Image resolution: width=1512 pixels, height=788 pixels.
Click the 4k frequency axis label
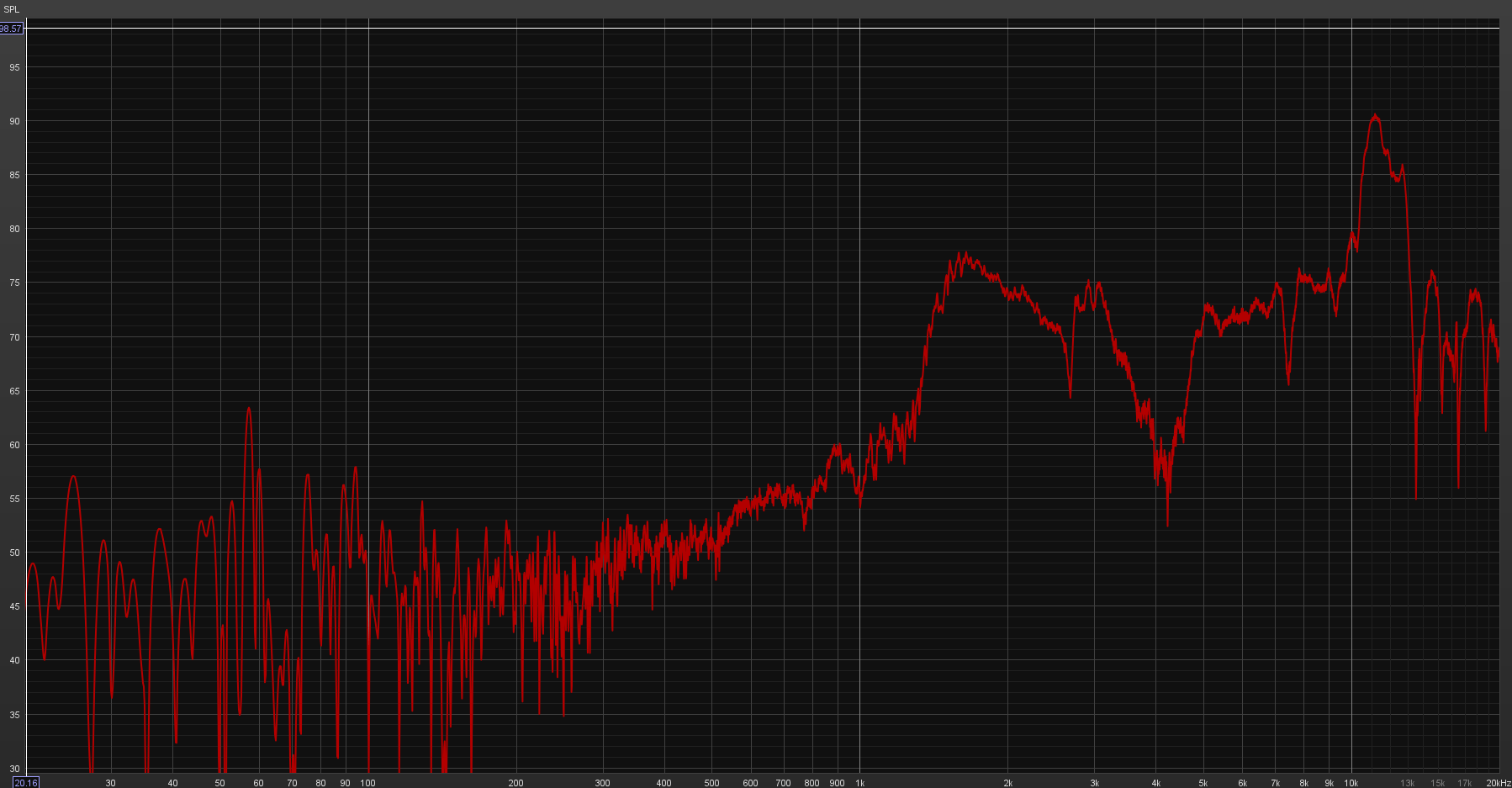point(1155,783)
